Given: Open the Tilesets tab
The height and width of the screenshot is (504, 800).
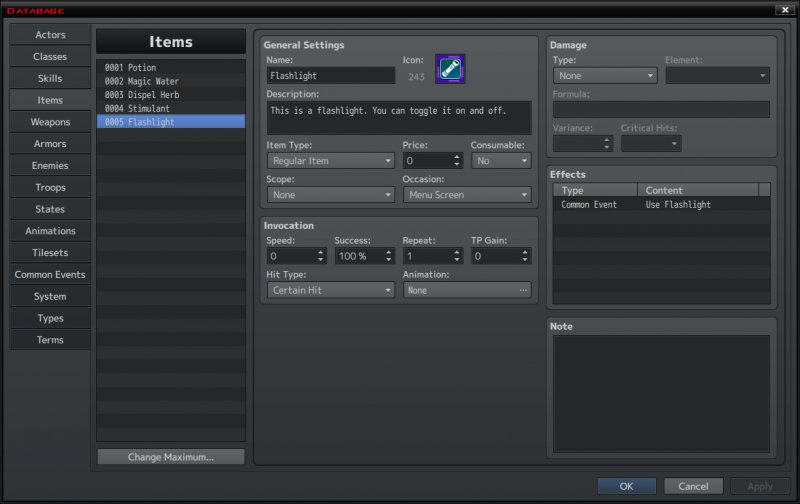Looking at the screenshot, I should tap(50, 253).
